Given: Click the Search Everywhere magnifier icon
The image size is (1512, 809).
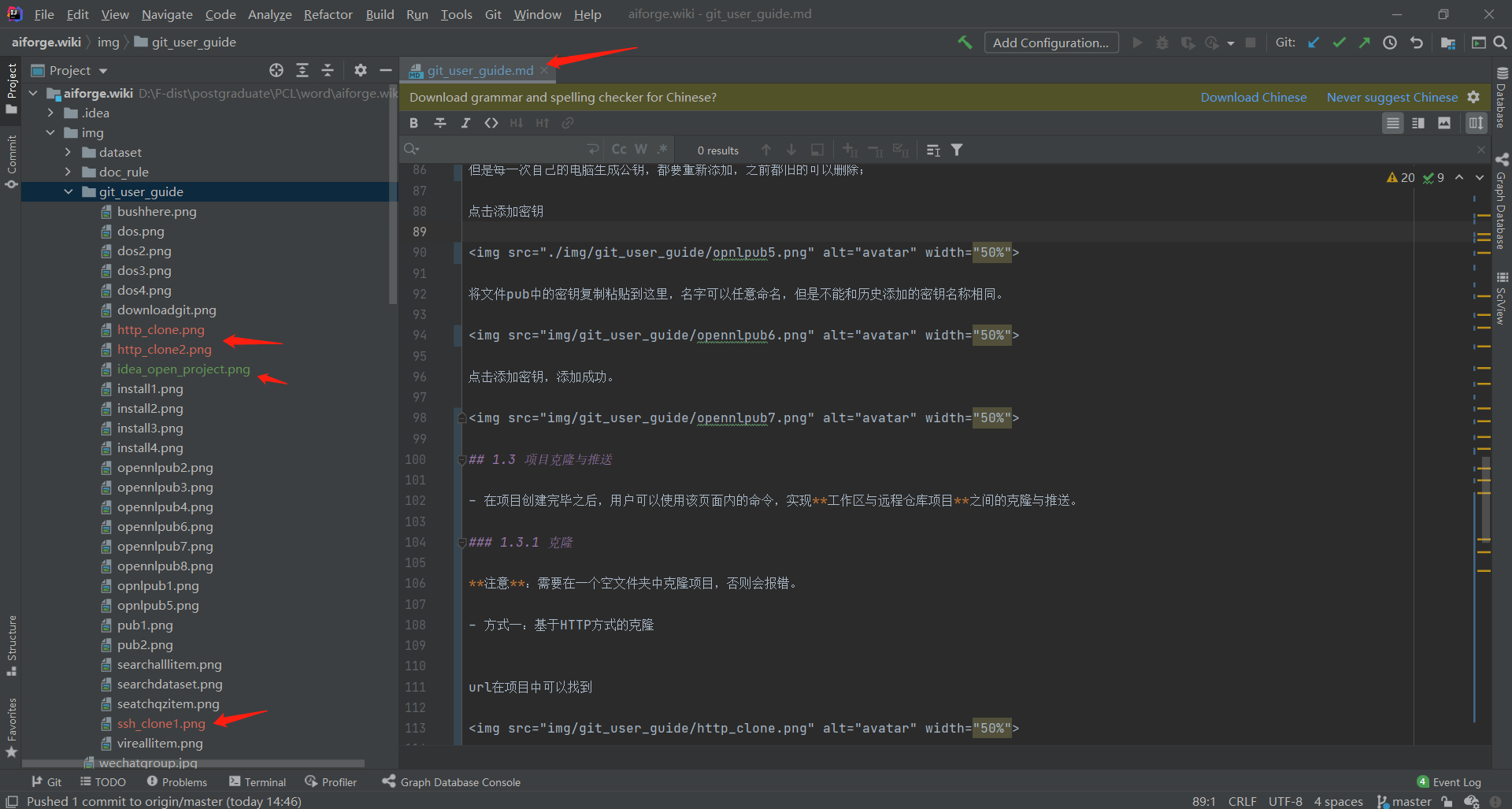Looking at the screenshot, I should pos(1500,43).
